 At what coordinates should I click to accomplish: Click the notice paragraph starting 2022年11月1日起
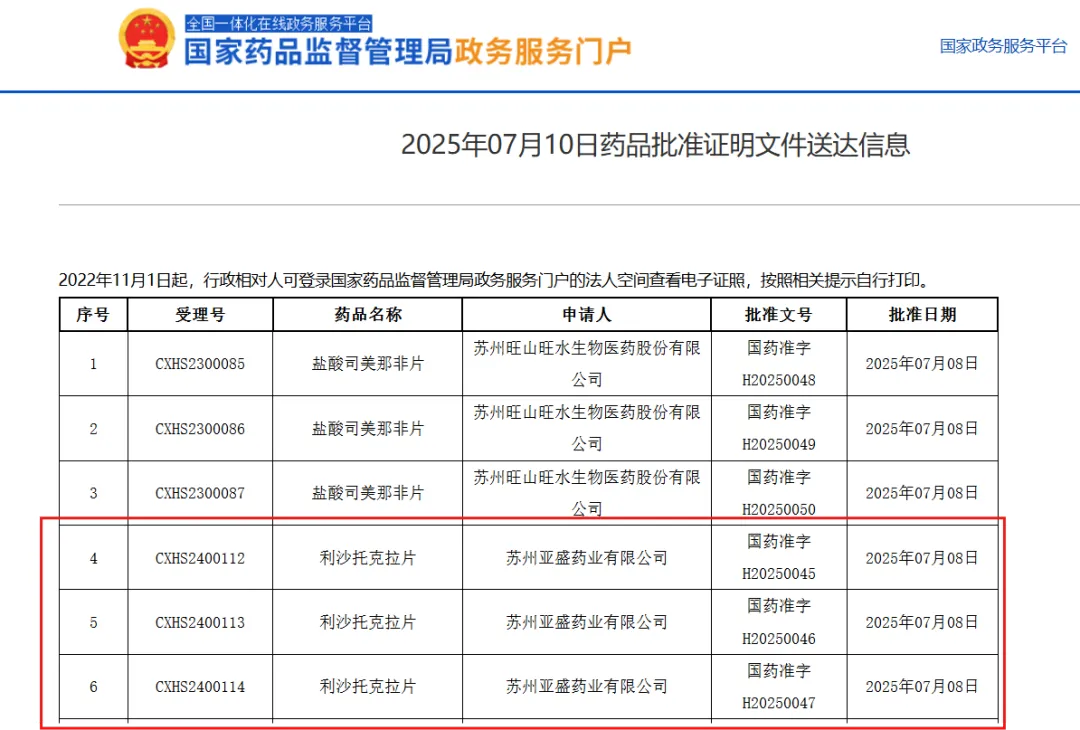(497, 280)
